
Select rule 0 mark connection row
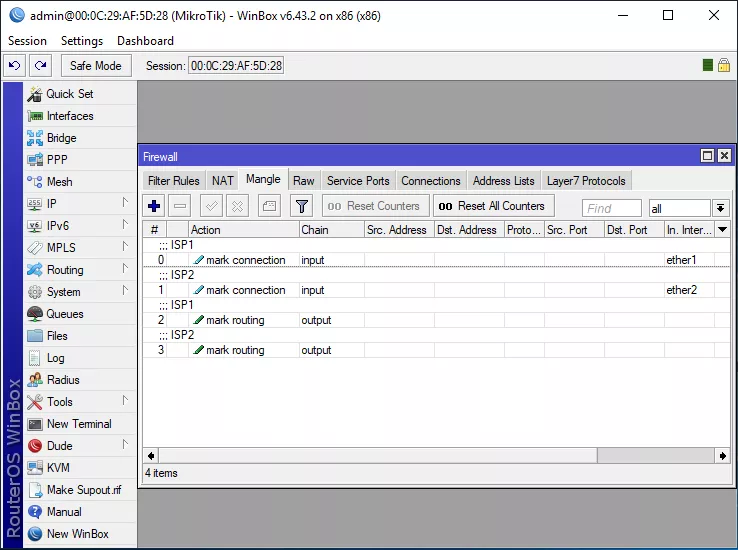click(436, 260)
